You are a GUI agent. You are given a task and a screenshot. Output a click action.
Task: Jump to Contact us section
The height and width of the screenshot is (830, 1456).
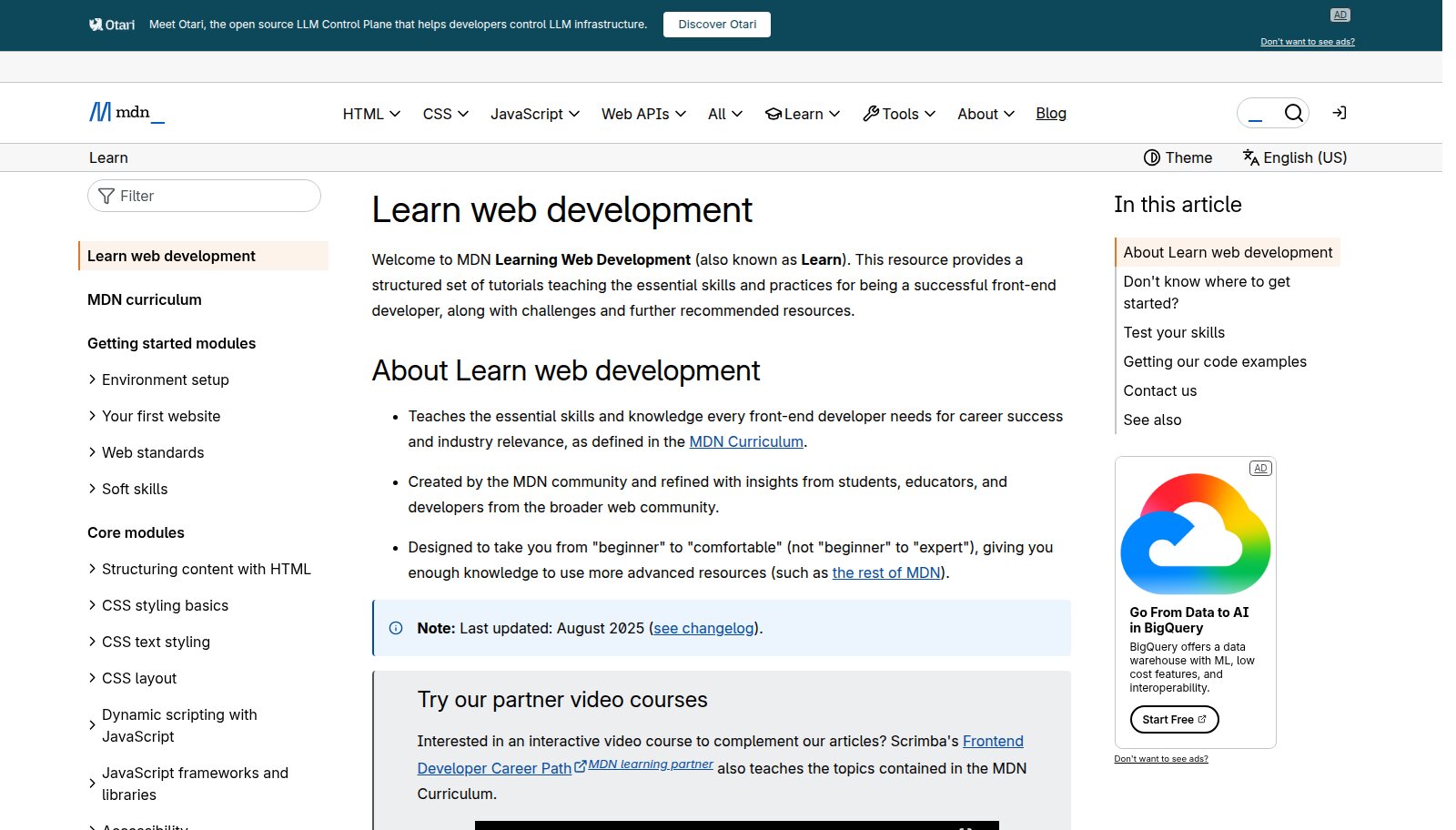click(1159, 390)
